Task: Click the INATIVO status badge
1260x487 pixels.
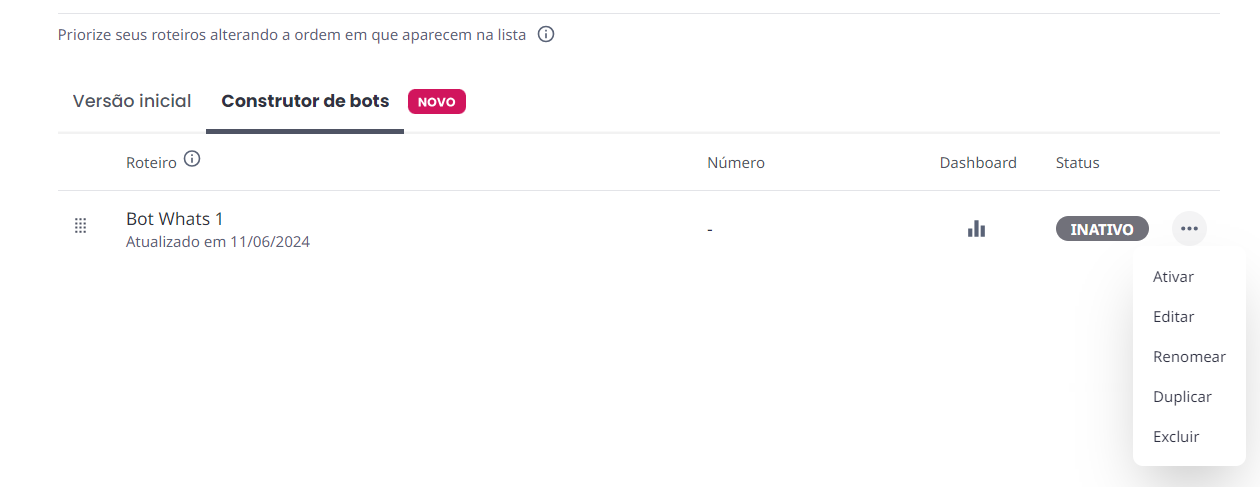Action: [x=1102, y=229]
